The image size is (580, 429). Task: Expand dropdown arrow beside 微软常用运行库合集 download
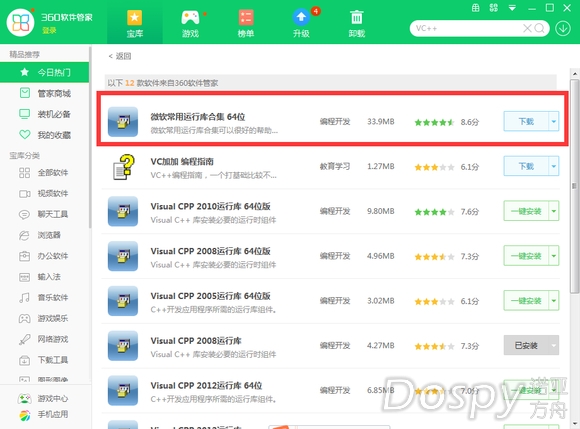click(554, 121)
